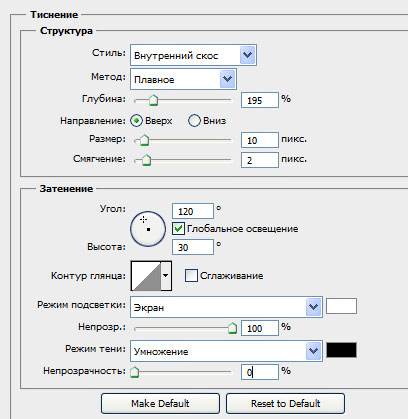
Task: Click the Смягчение slider handle
Action: pos(146,160)
